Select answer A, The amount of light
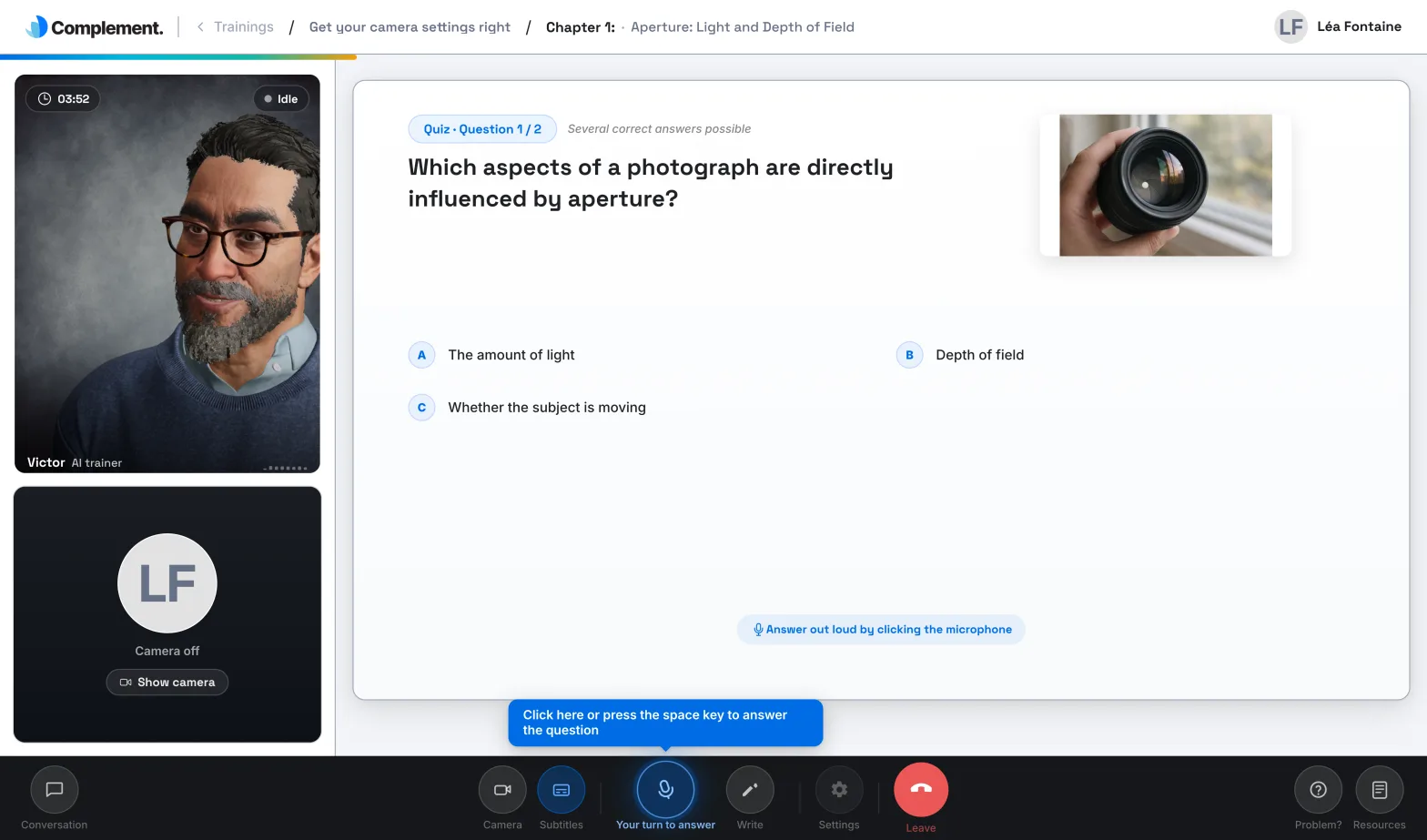Viewport: 1427px width, 840px height. (x=492, y=355)
